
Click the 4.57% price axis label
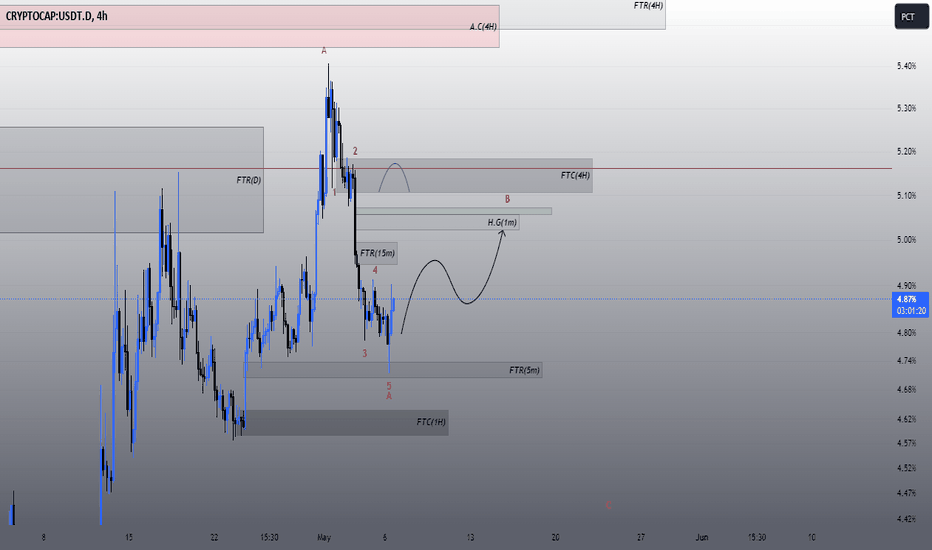(906, 443)
